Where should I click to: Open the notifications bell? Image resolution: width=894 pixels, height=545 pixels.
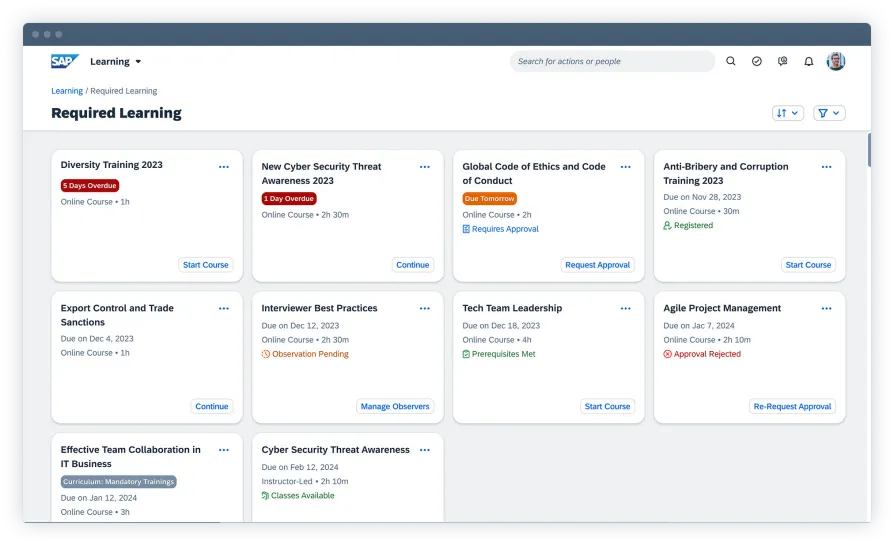pyautogui.click(x=809, y=62)
